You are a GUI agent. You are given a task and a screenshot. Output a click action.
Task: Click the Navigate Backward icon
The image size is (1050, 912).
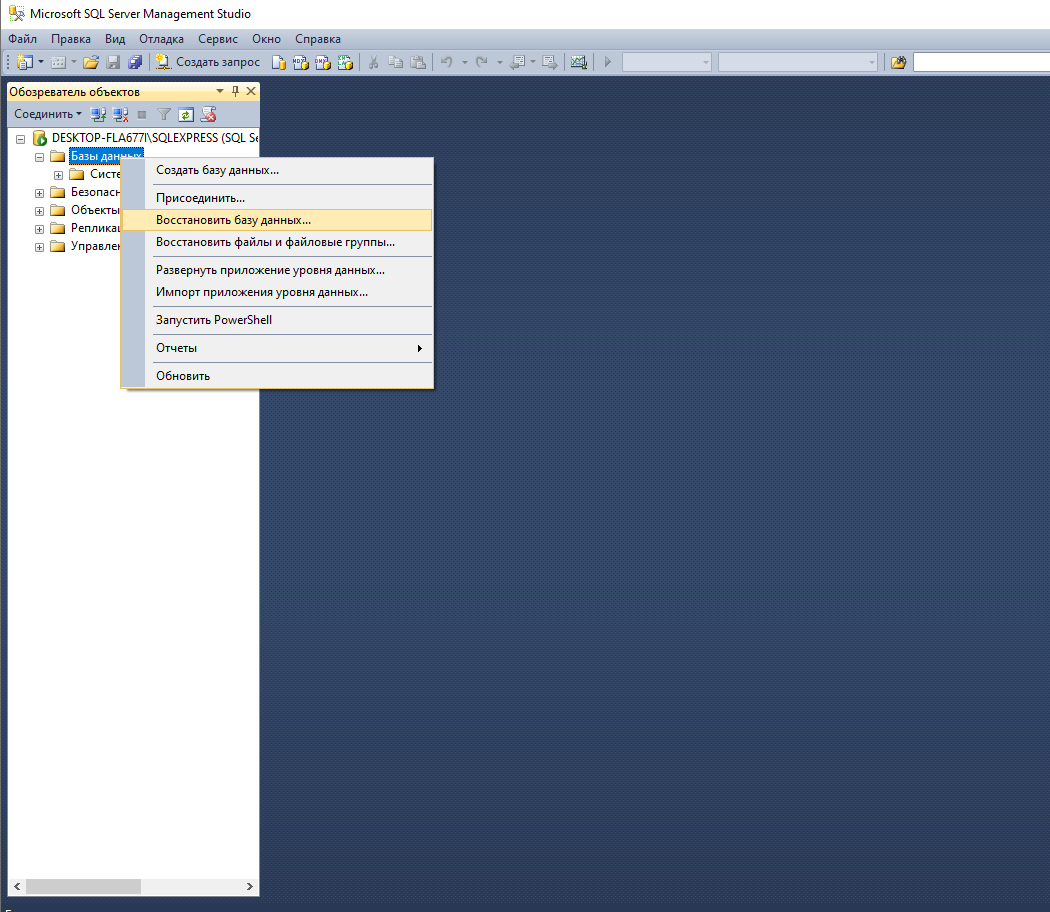518,62
